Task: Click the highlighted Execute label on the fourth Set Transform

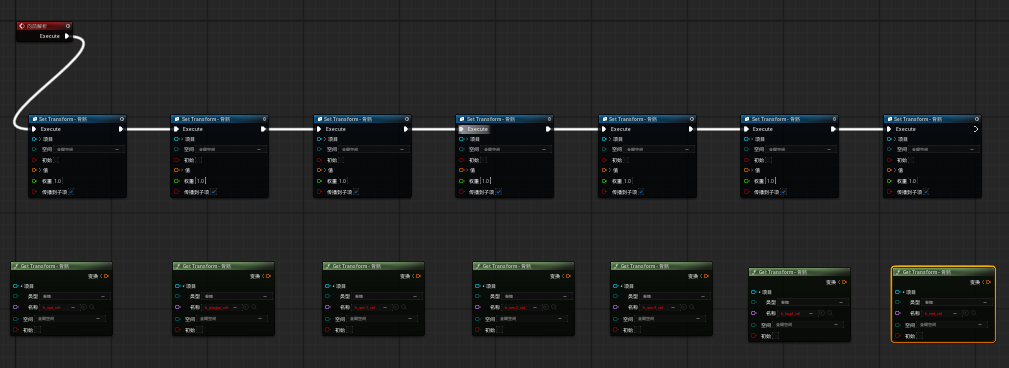Action: pyautogui.click(x=478, y=129)
